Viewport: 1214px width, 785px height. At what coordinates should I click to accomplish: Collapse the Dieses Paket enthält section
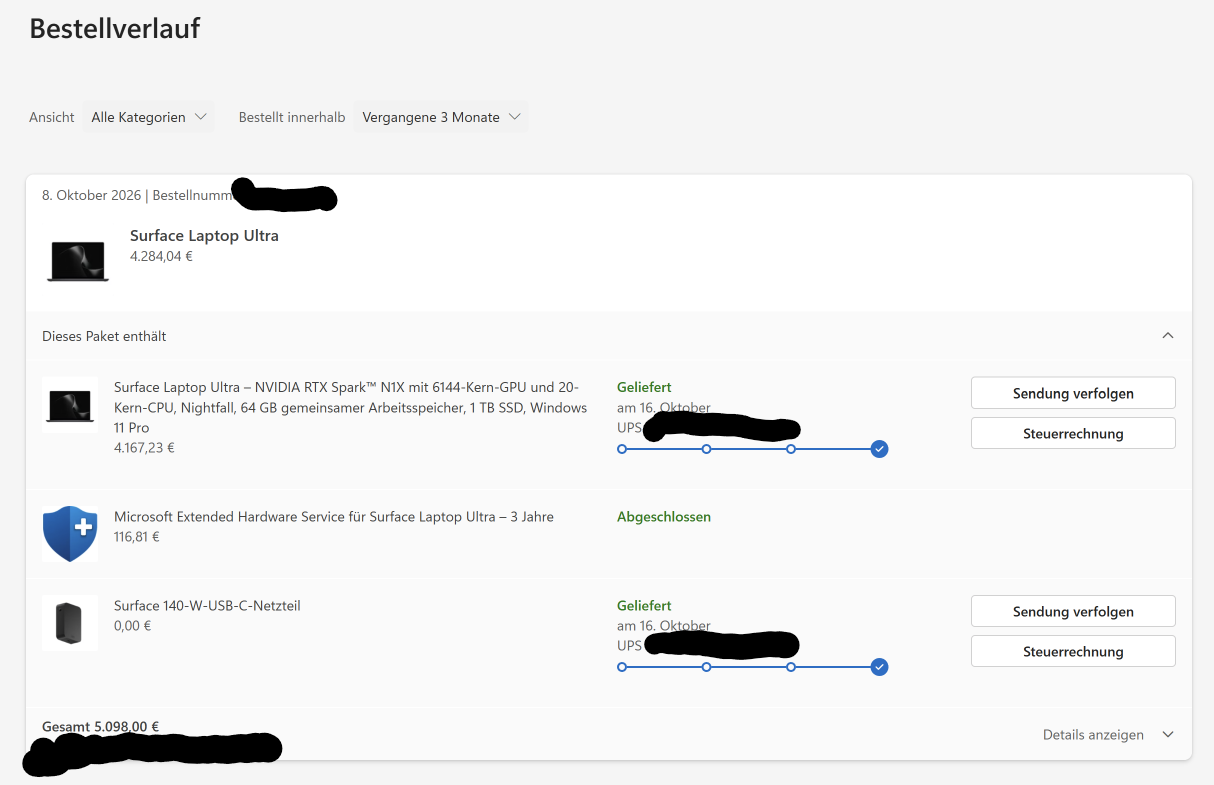[x=1168, y=336]
